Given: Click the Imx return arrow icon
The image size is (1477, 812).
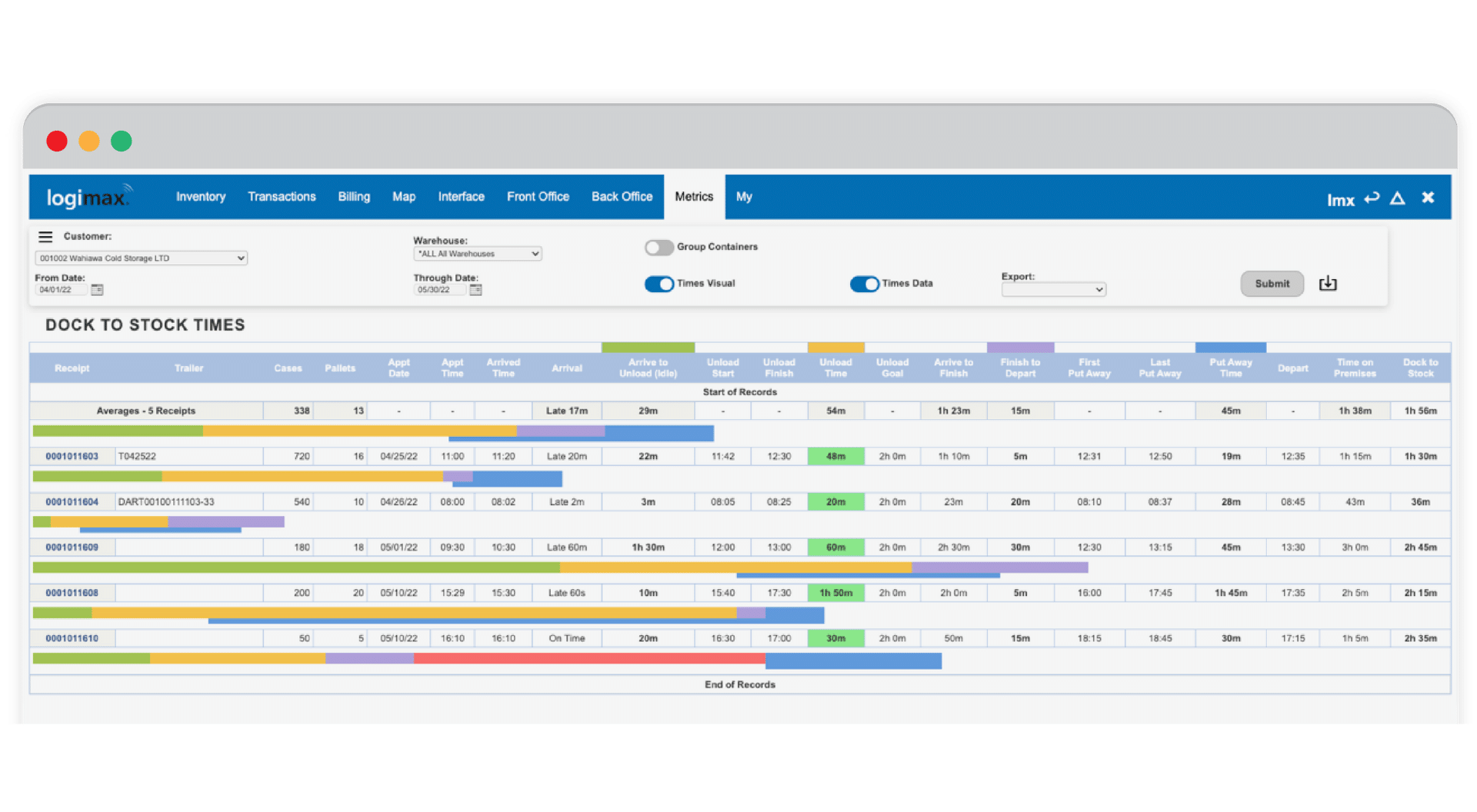Looking at the screenshot, I should tap(1372, 198).
